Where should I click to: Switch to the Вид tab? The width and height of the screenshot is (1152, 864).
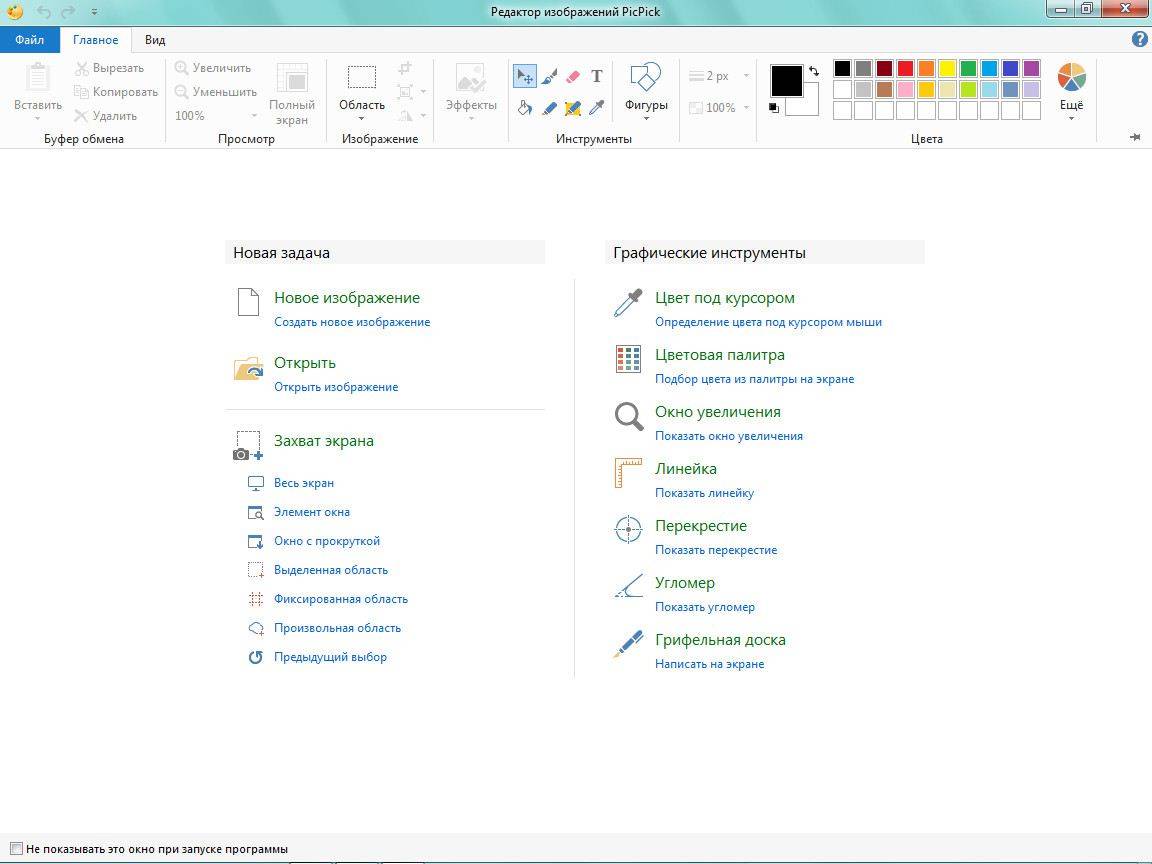(155, 40)
